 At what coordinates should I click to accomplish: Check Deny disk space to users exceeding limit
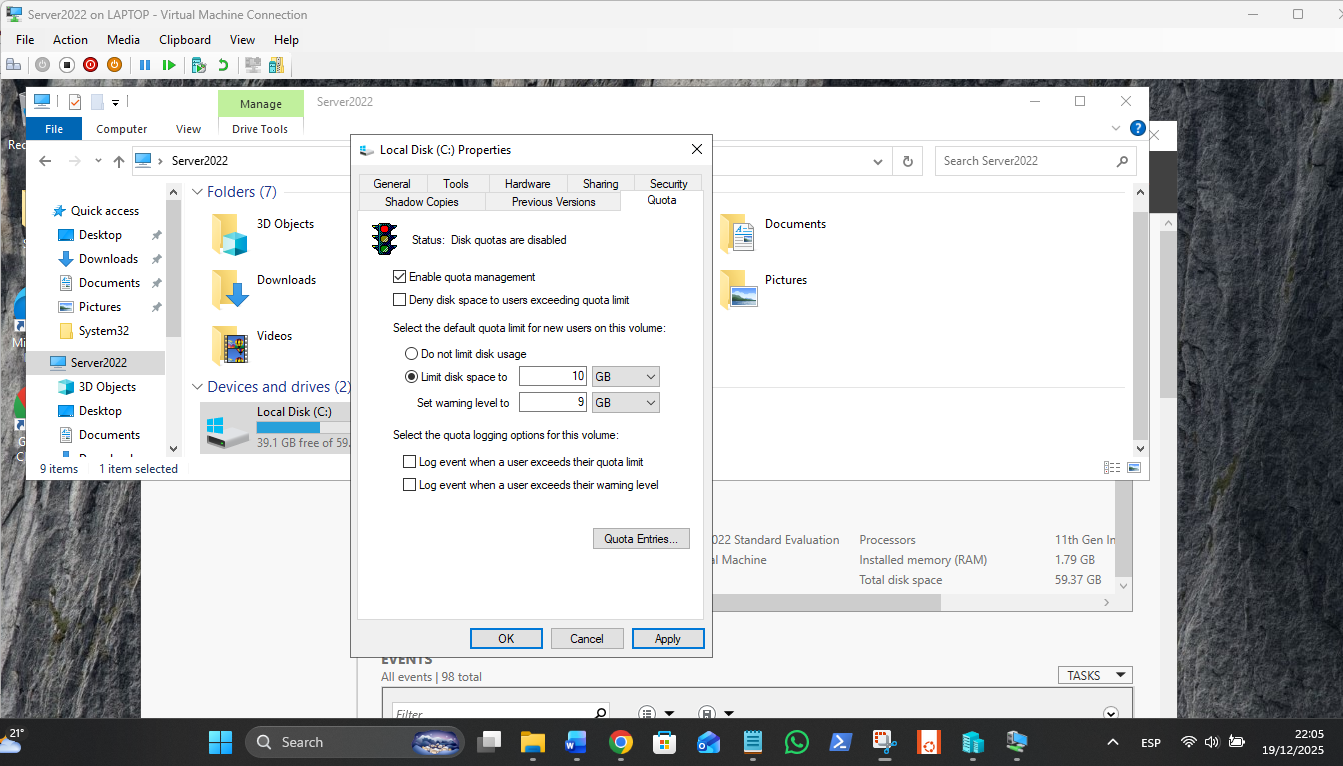pos(400,300)
